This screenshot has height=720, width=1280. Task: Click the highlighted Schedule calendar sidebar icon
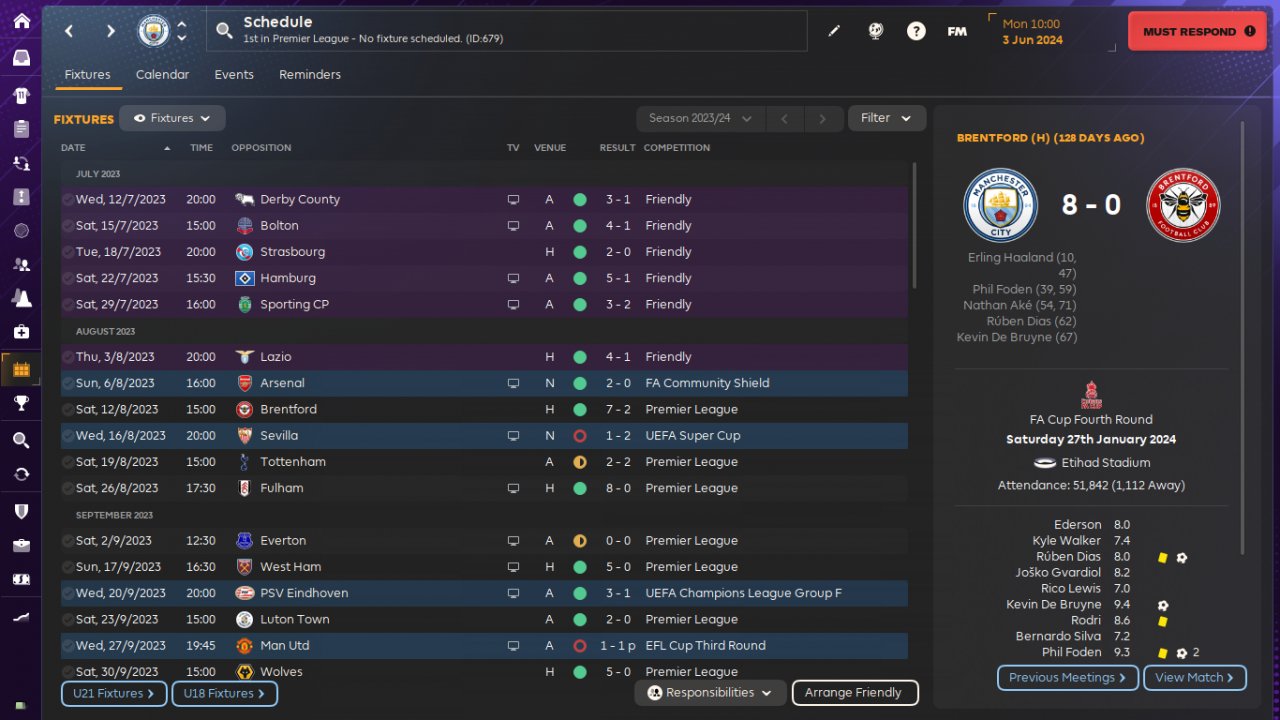tap(21, 369)
